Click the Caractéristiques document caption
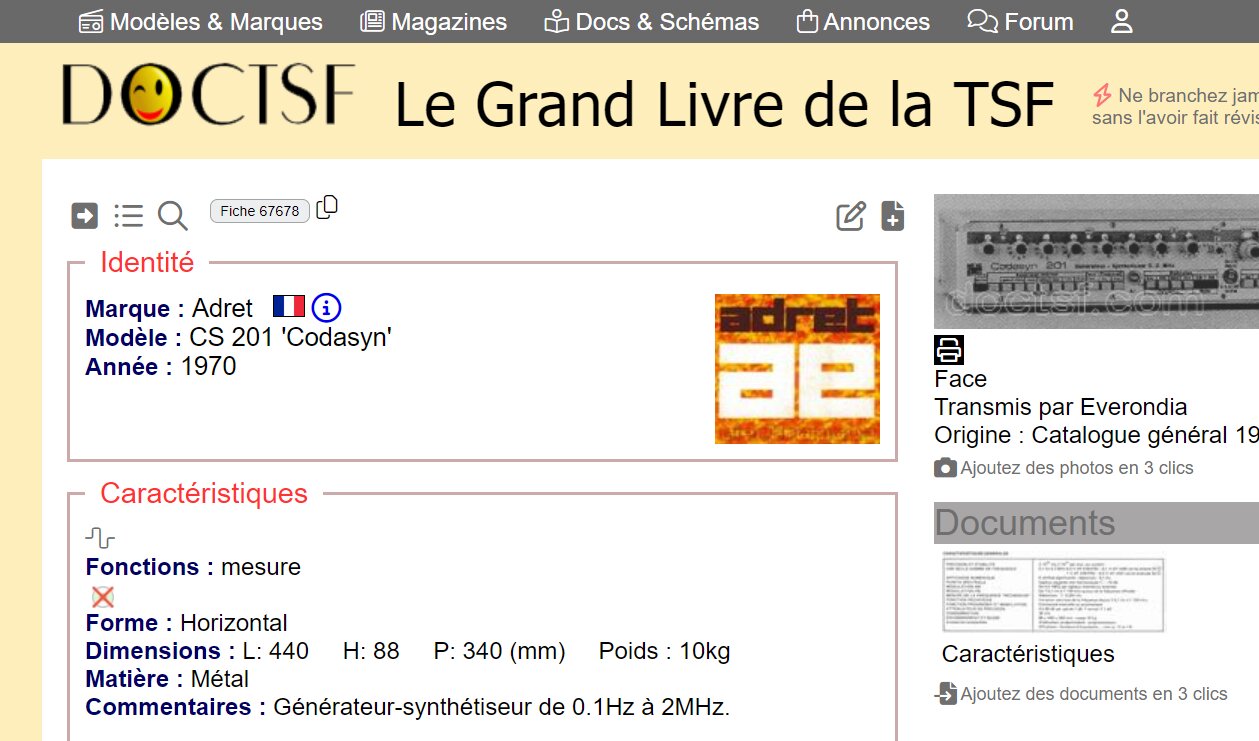 [1028, 654]
